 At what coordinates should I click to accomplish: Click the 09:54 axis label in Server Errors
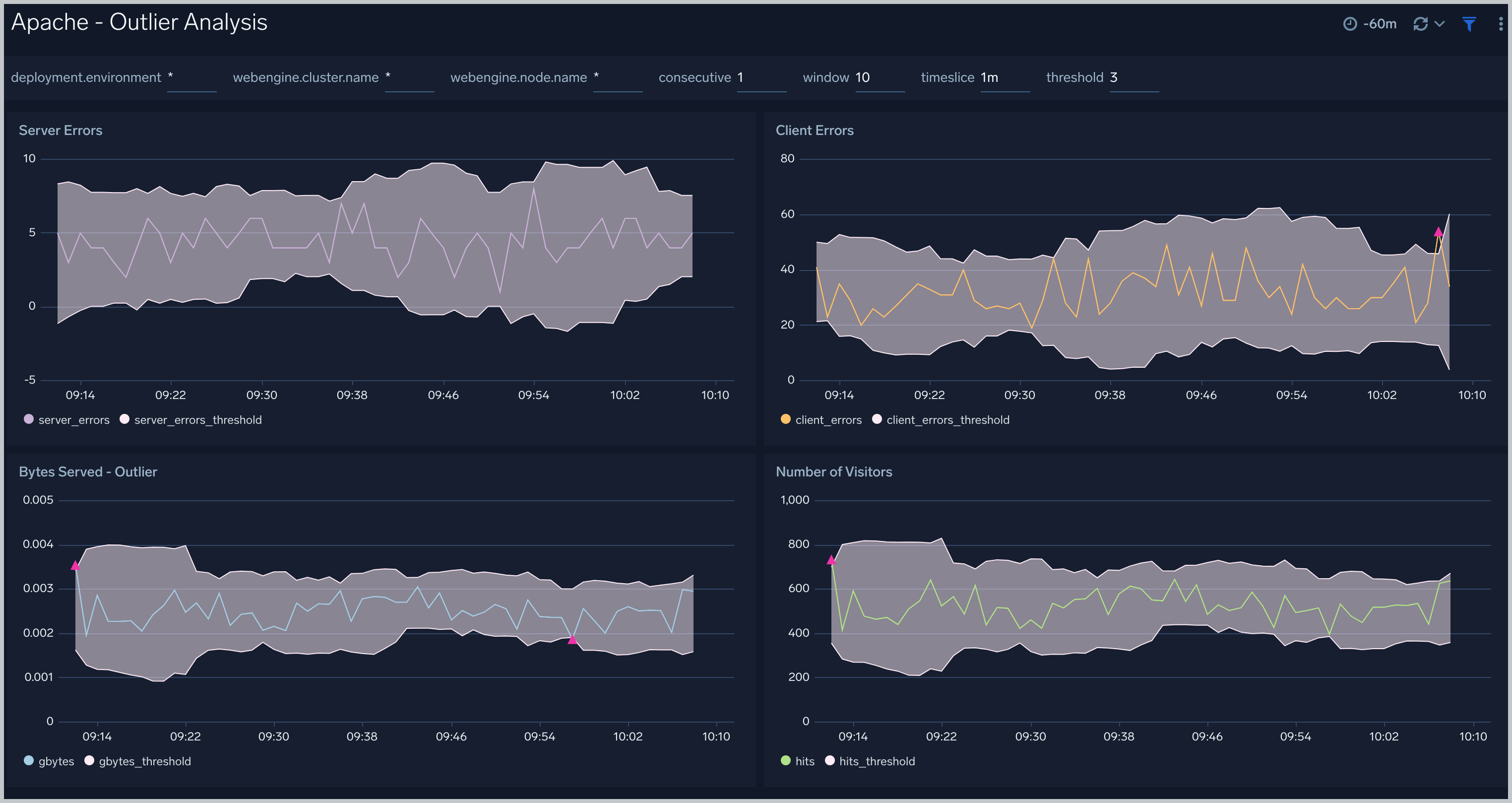tap(534, 396)
